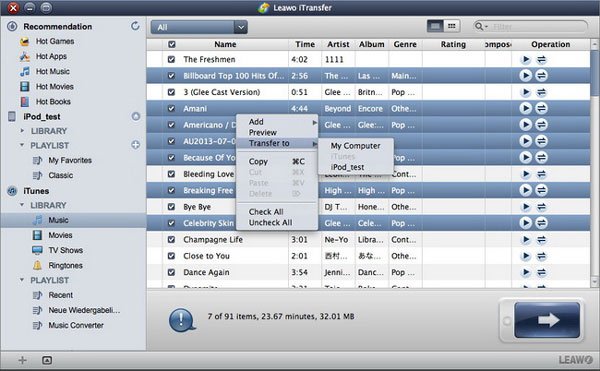Click transfer icon in Amani row

541,108
